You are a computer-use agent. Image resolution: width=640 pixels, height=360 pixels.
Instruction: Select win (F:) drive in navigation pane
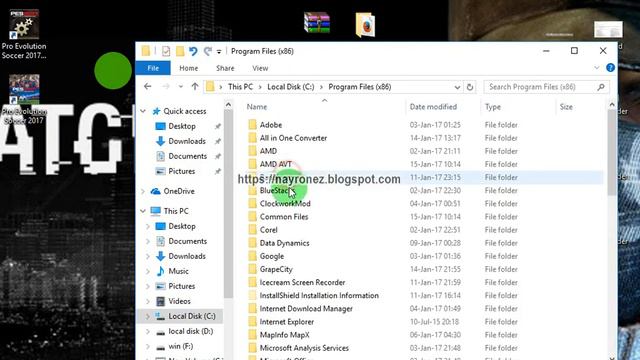pyautogui.click(x=180, y=346)
